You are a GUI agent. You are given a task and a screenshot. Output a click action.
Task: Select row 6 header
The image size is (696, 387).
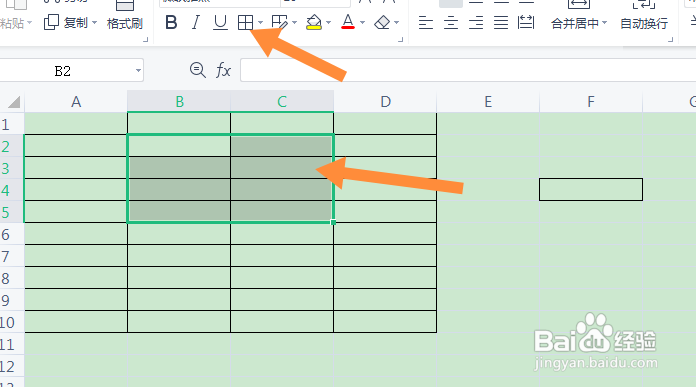point(12,234)
